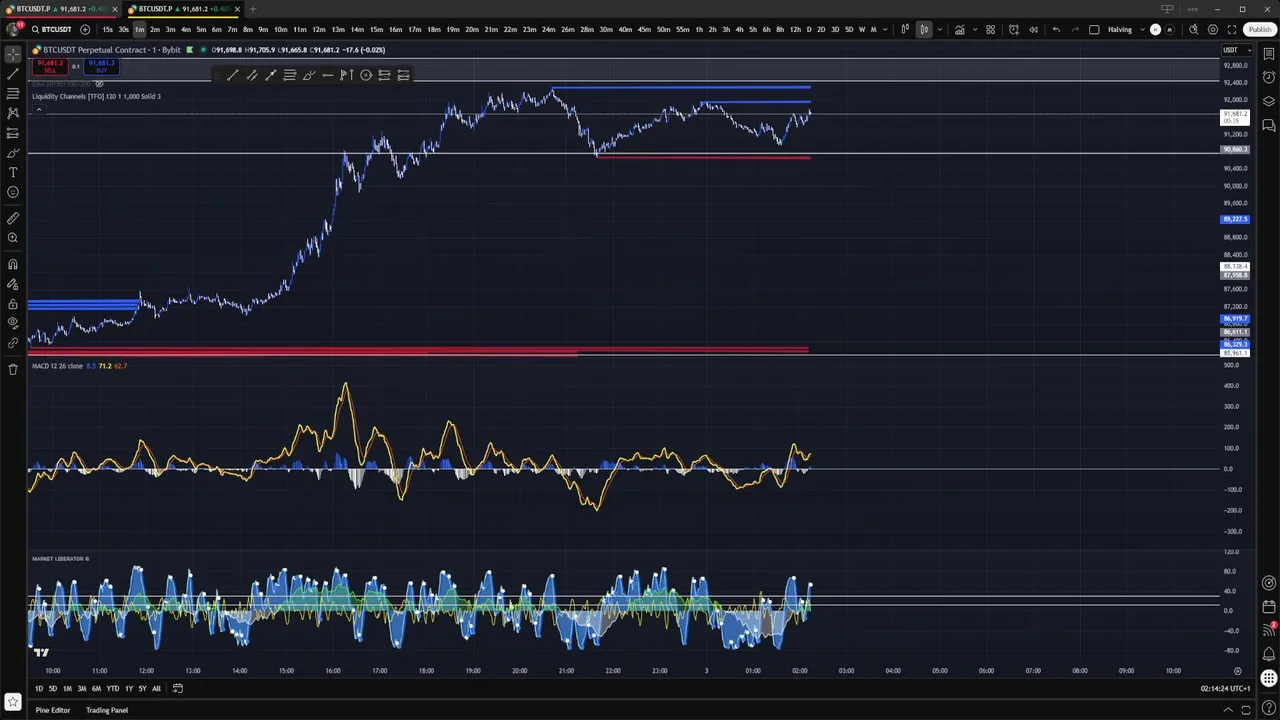Switch to the D daily timeframe

[x=809, y=30]
